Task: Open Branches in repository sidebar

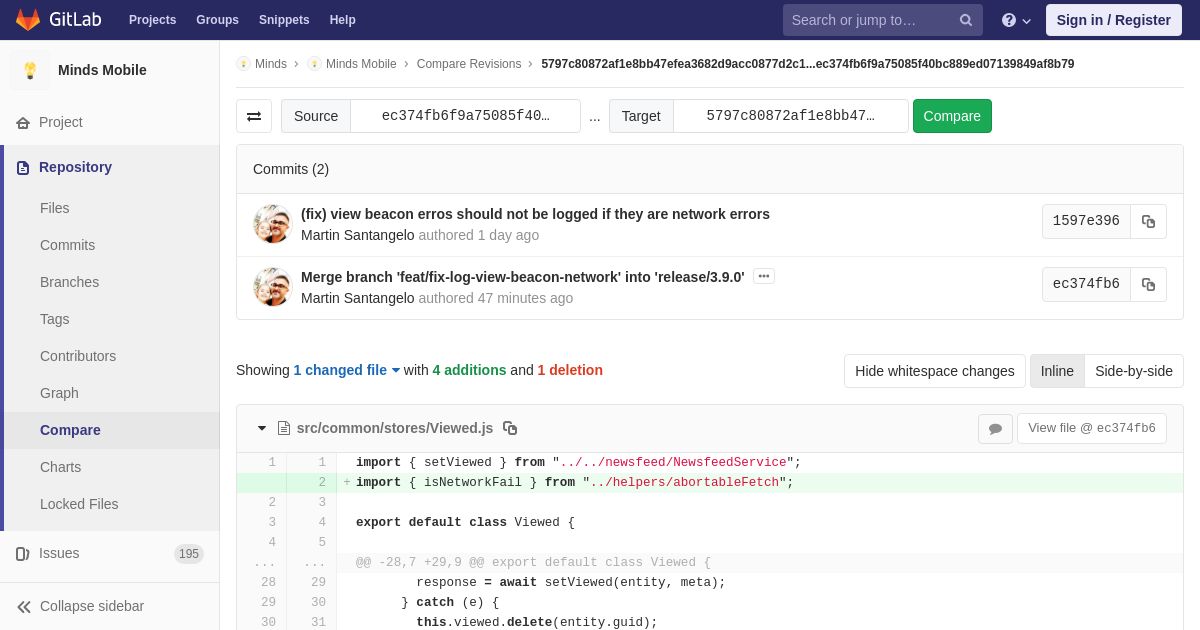Action: coord(70,282)
